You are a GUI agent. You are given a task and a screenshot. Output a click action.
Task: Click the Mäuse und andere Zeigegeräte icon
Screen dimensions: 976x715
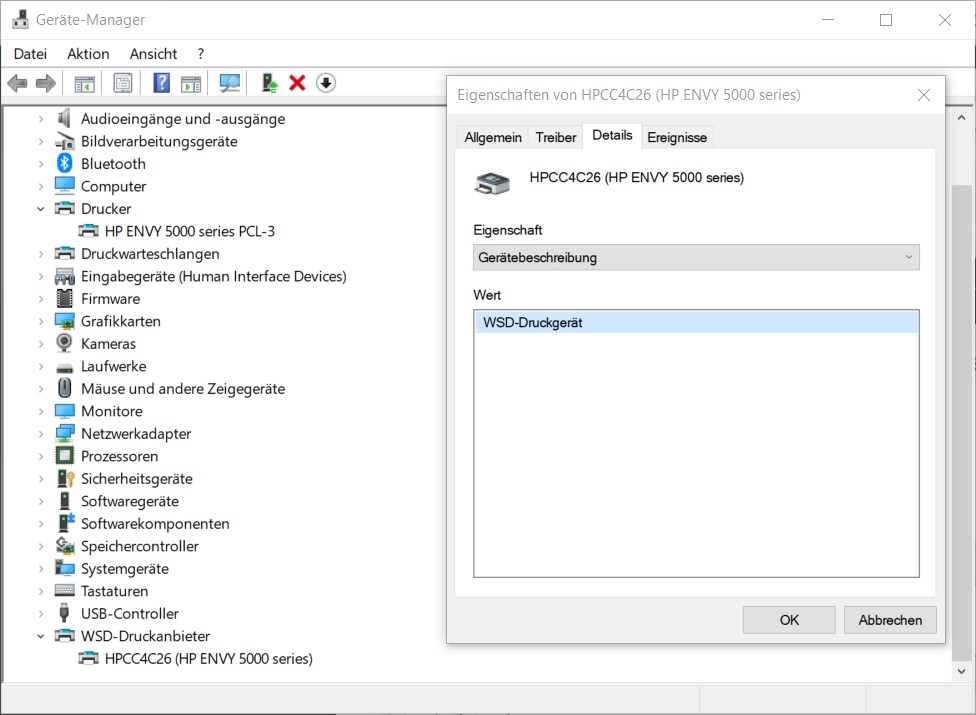coord(65,388)
